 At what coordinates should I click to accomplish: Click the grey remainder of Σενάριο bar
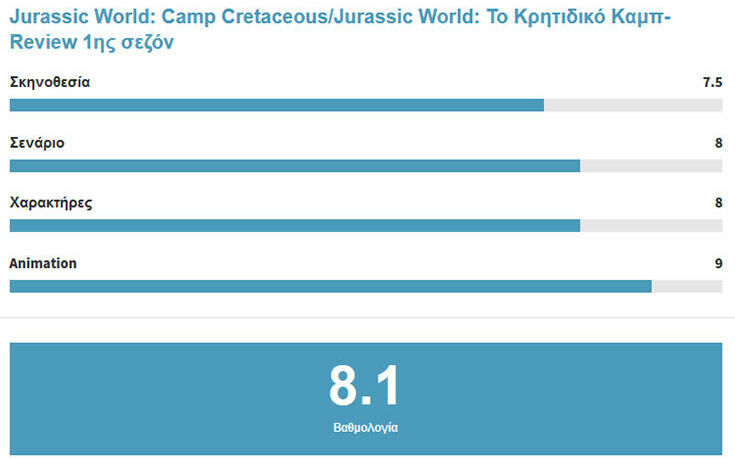click(x=650, y=166)
